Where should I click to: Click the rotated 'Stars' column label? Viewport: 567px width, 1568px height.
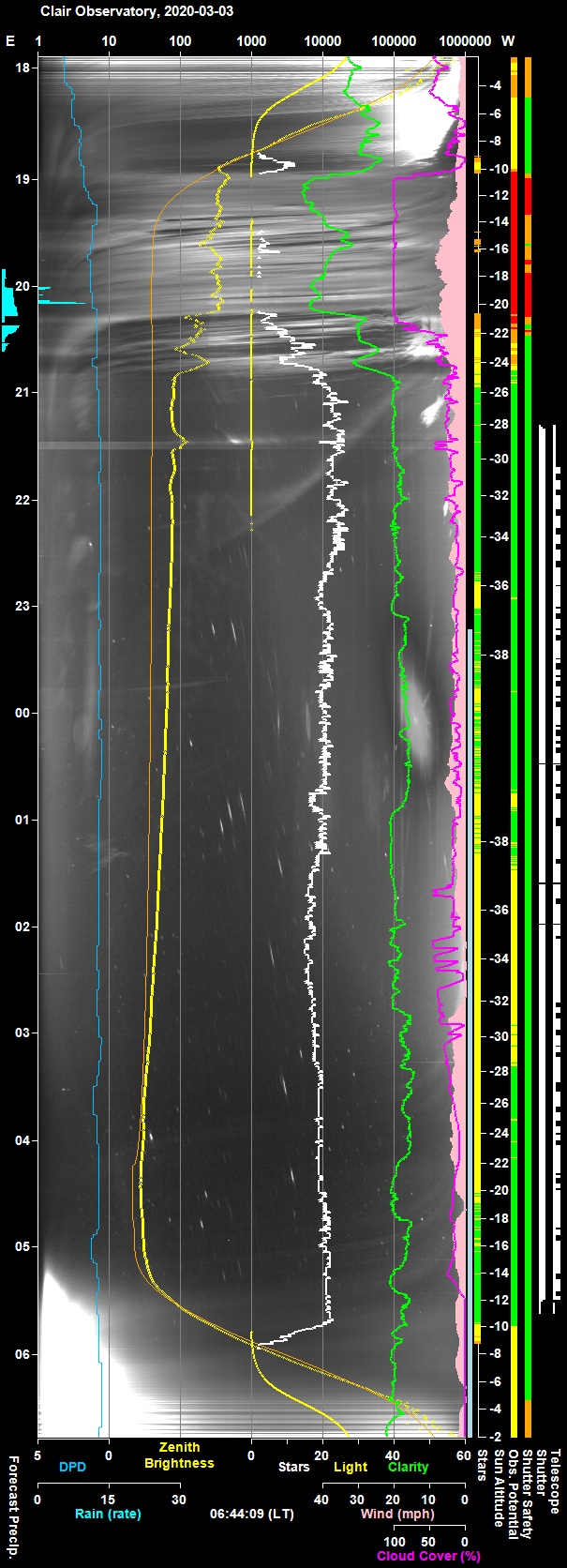483,1468
